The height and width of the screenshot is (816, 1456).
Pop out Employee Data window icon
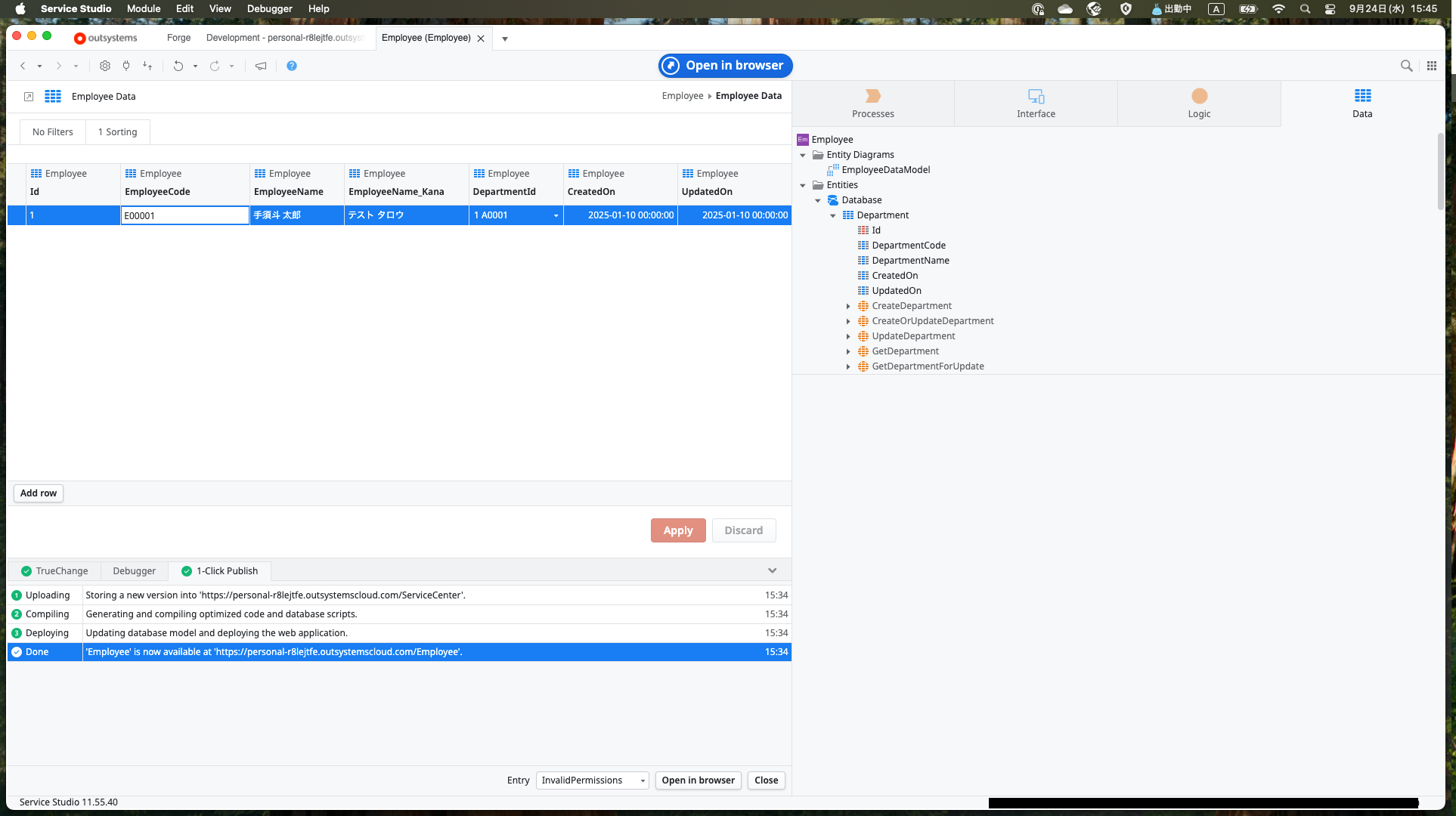tap(29, 97)
